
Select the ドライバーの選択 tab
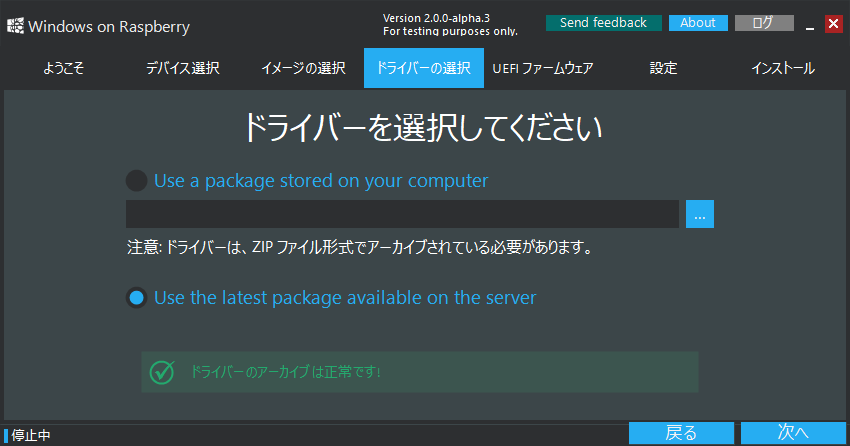click(424, 68)
